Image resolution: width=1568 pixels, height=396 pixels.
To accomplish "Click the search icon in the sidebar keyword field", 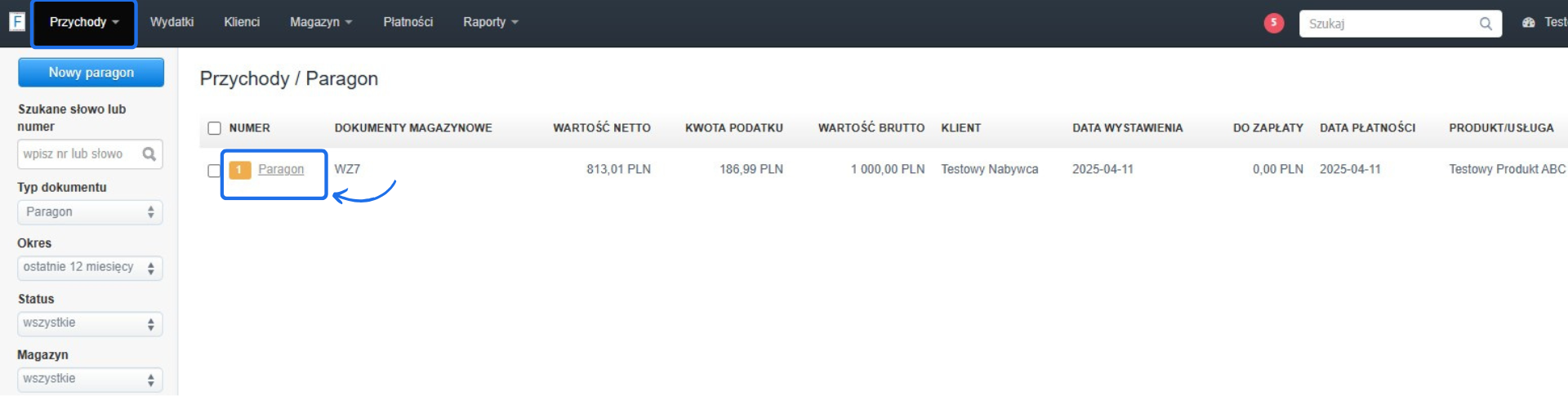I will [x=149, y=154].
